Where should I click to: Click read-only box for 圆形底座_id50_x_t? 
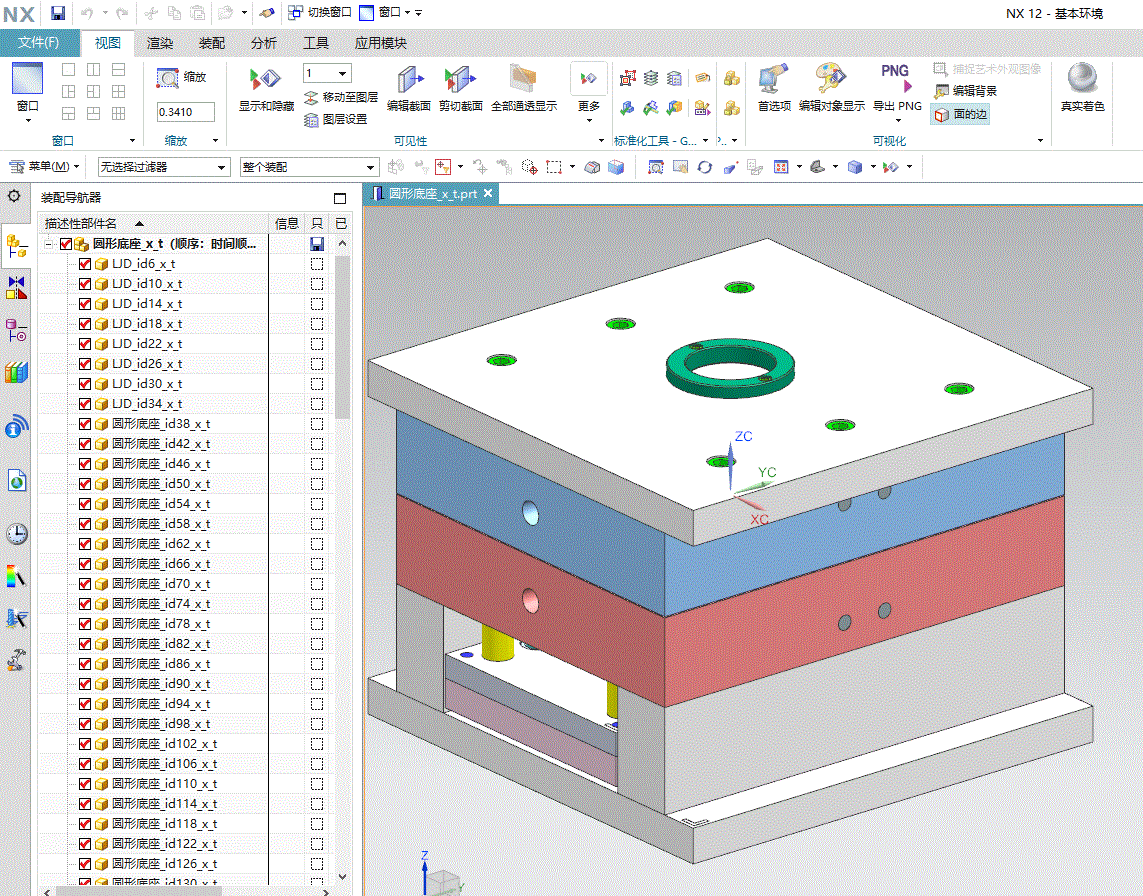tap(316, 484)
